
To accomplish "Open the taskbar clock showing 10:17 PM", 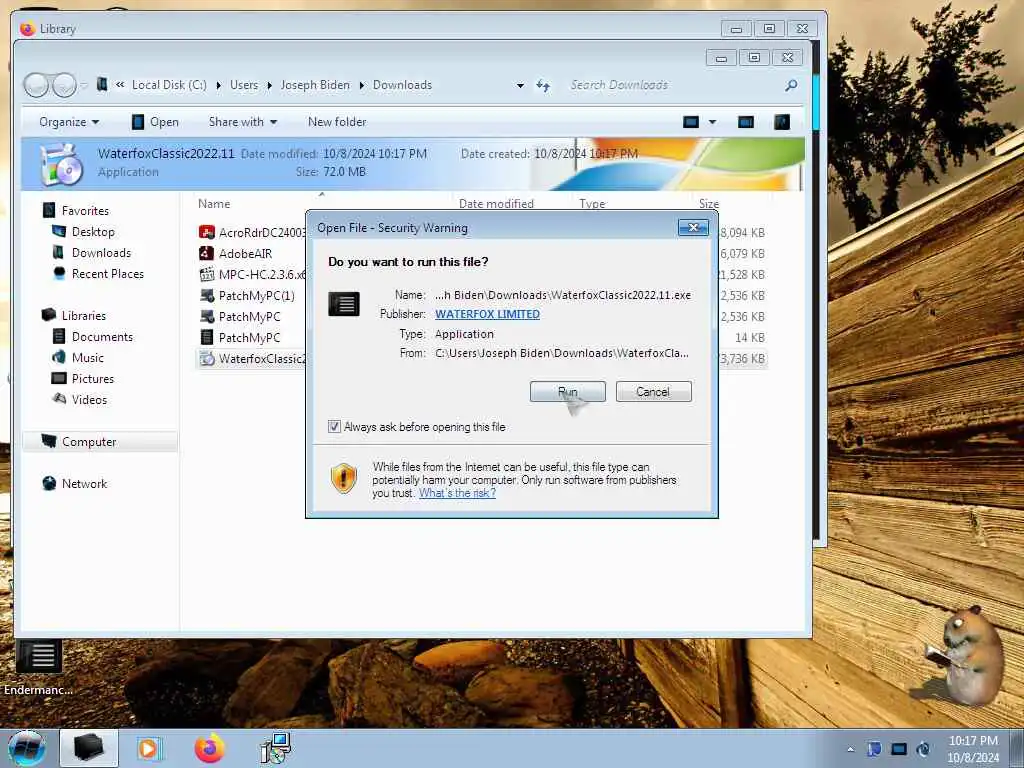I will (973, 749).
